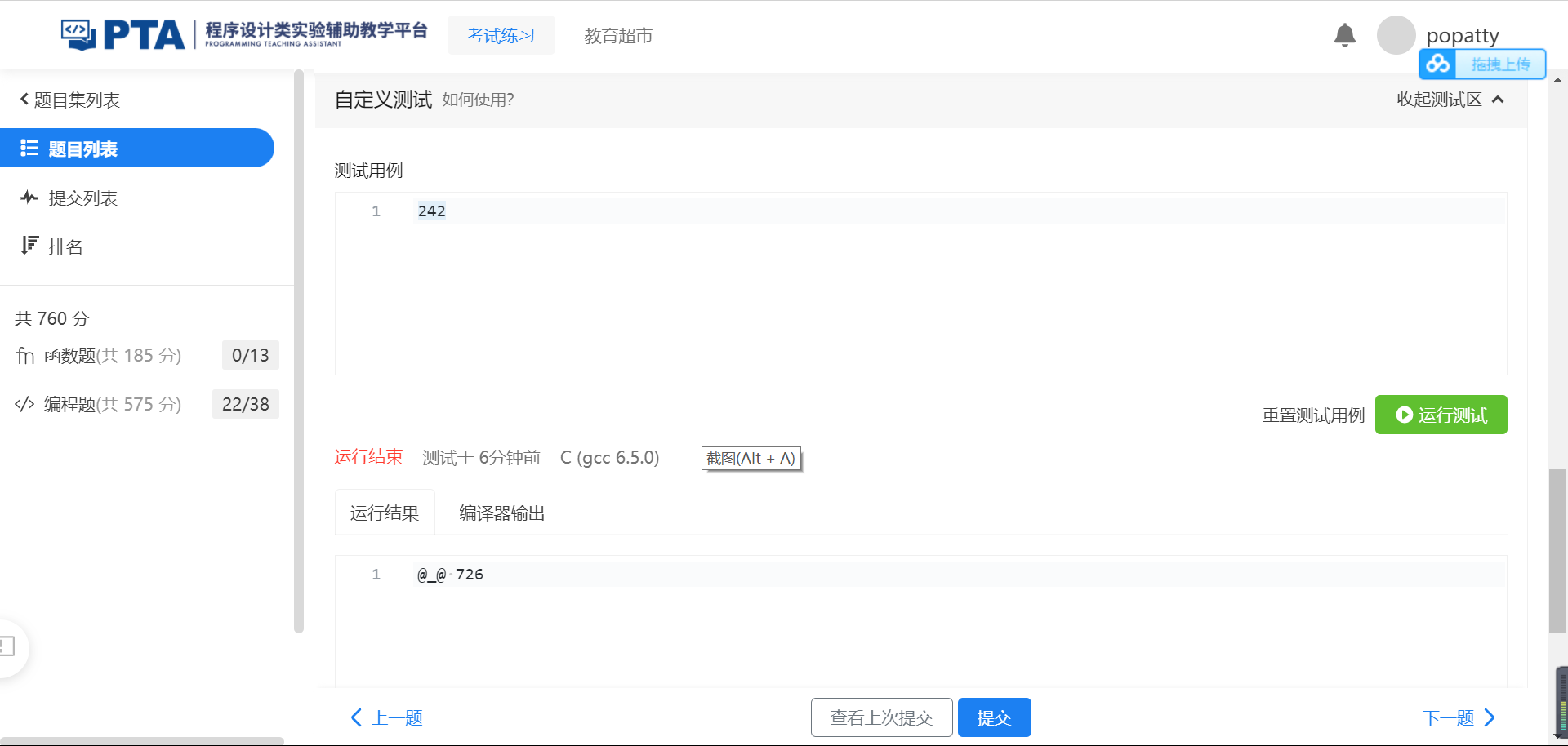Viewport: 1568px width, 746px height.
Task: Click popatty's profile avatar
Action: [x=1396, y=35]
